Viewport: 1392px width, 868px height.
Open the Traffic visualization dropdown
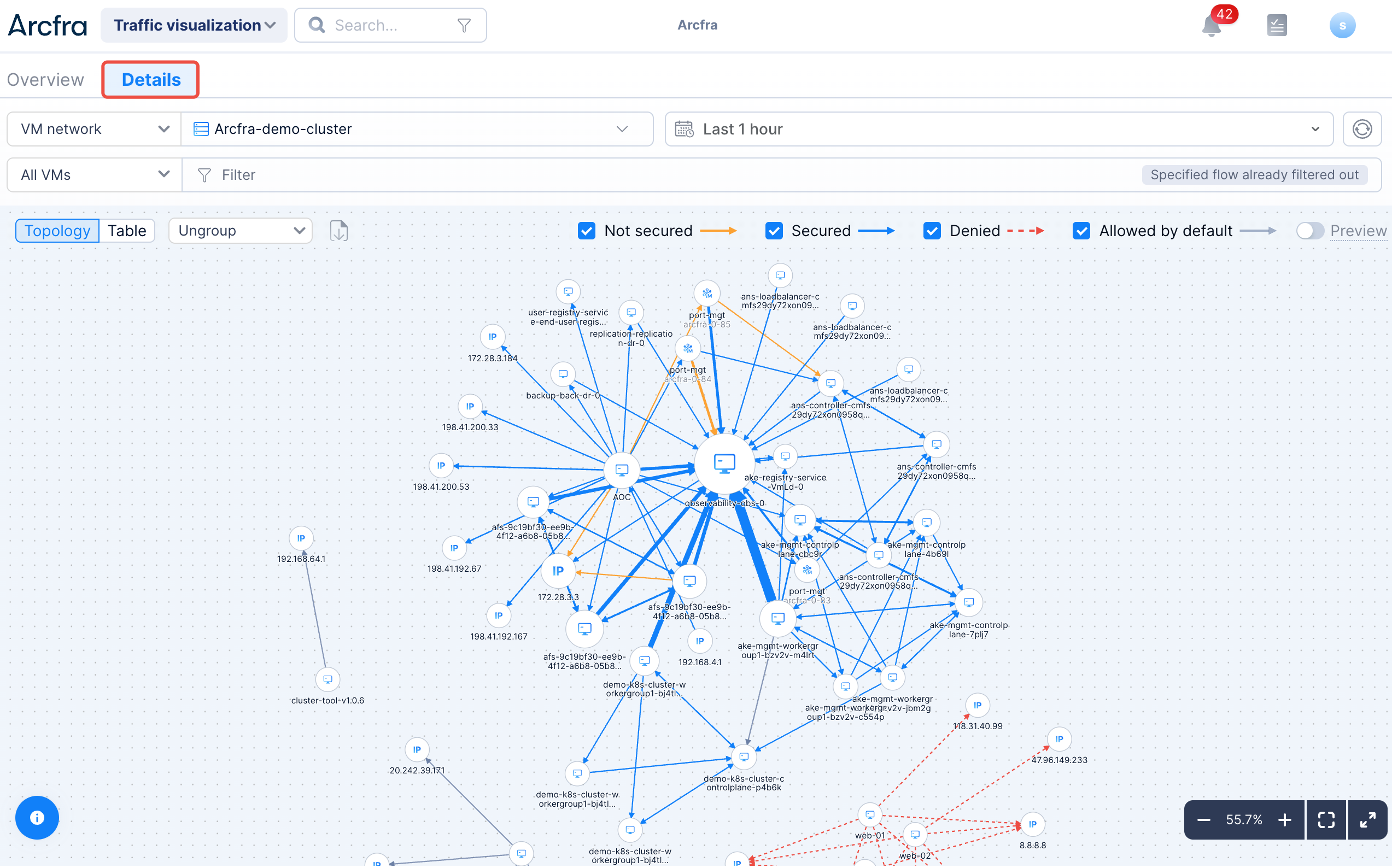pyautogui.click(x=194, y=25)
